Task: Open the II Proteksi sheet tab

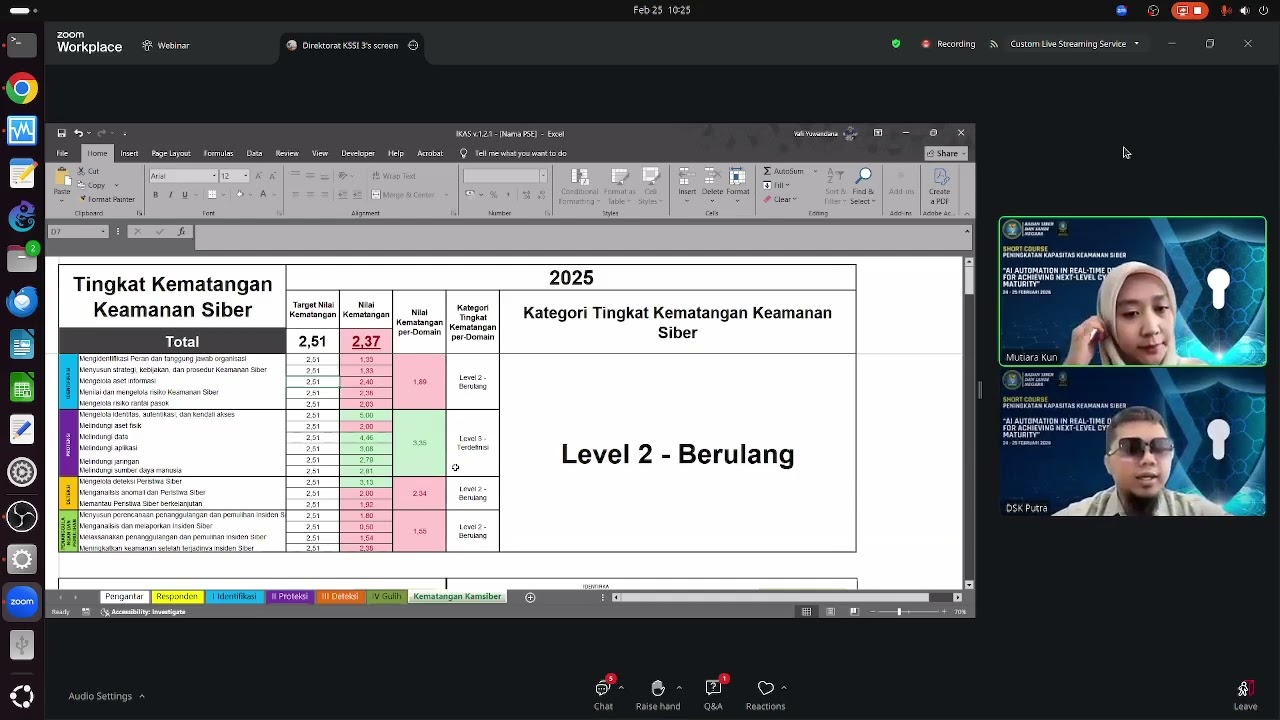Action: 289,597
